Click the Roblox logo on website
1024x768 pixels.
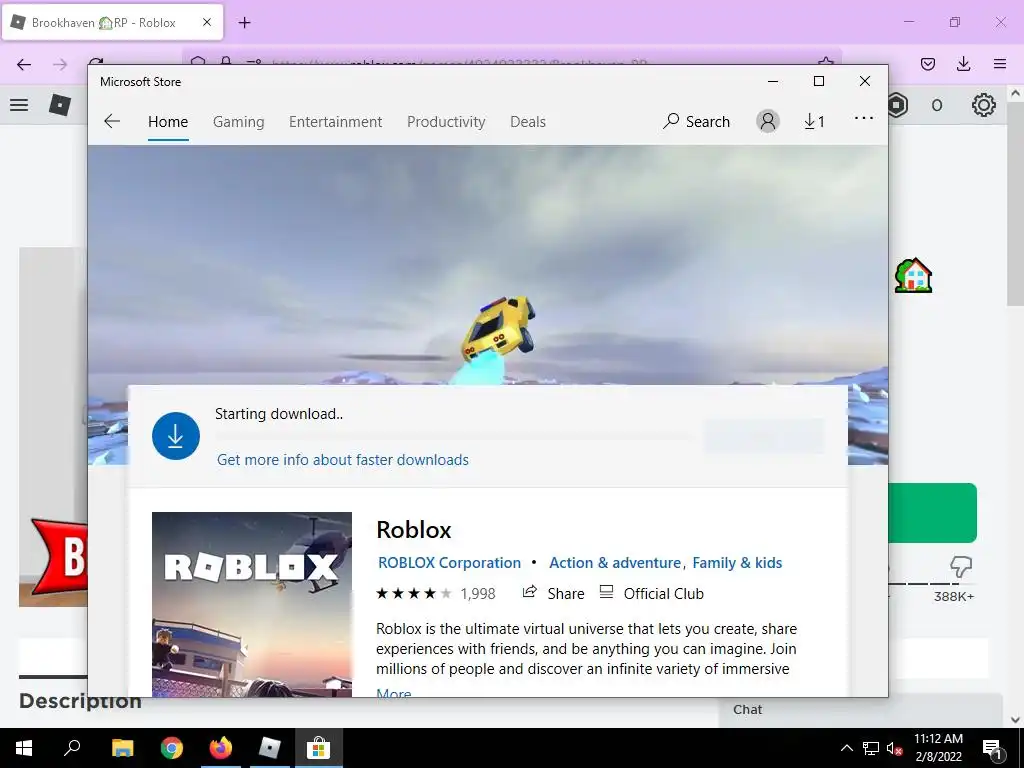pyautogui.click(x=60, y=104)
